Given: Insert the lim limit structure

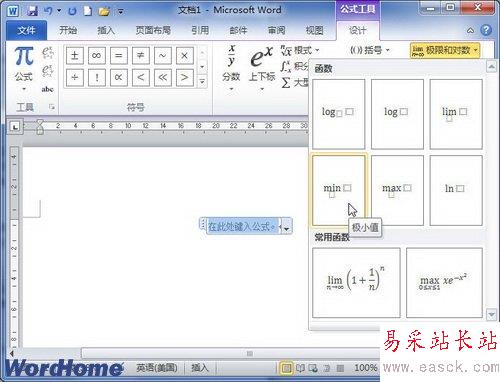Looking at the screenshot, I should [x=456, y=114].
